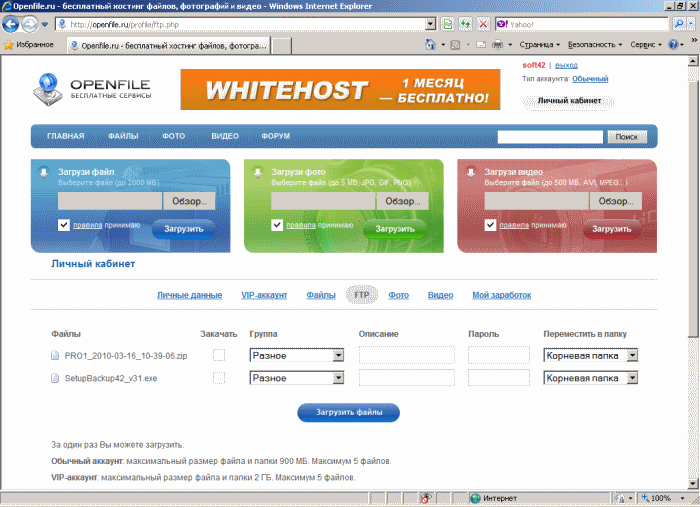Open search provider dropdown arrow
The image size is (700, 507).
coord(692,24)
